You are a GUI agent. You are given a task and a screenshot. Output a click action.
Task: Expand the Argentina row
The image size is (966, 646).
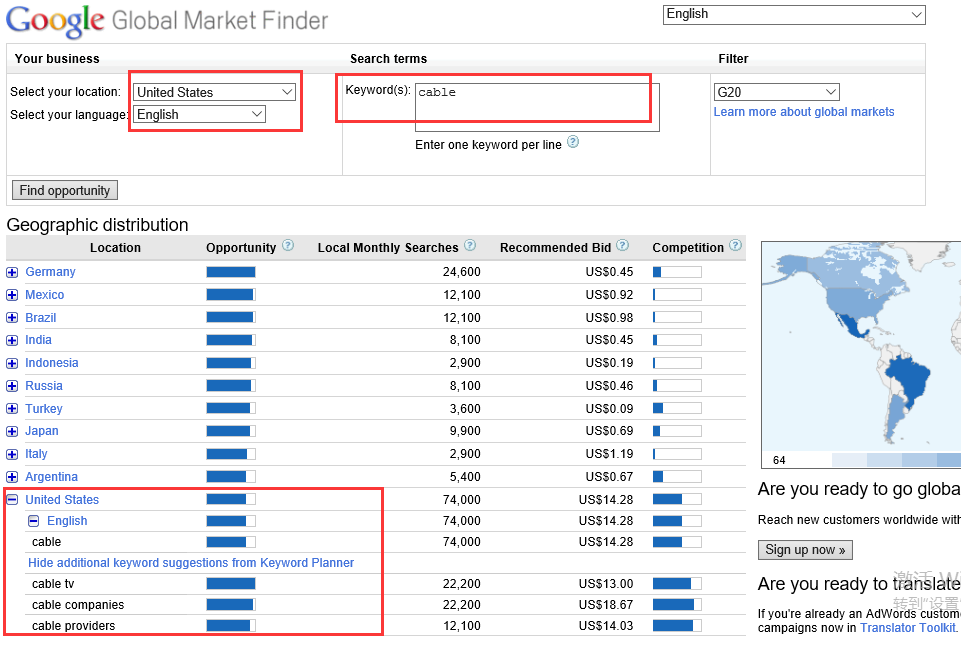click(12, 477)
